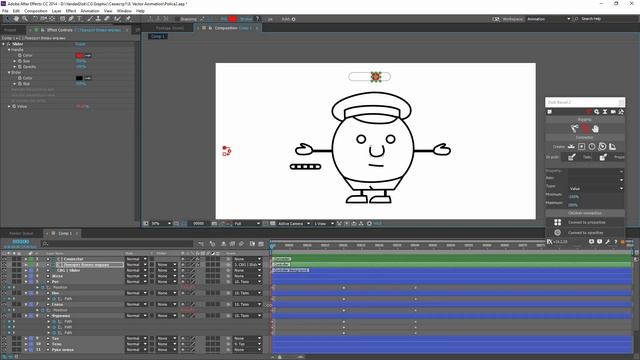Select the Zoom magnifier tool
This screenshot has width=640, height=360.
[x=25, y=19]
